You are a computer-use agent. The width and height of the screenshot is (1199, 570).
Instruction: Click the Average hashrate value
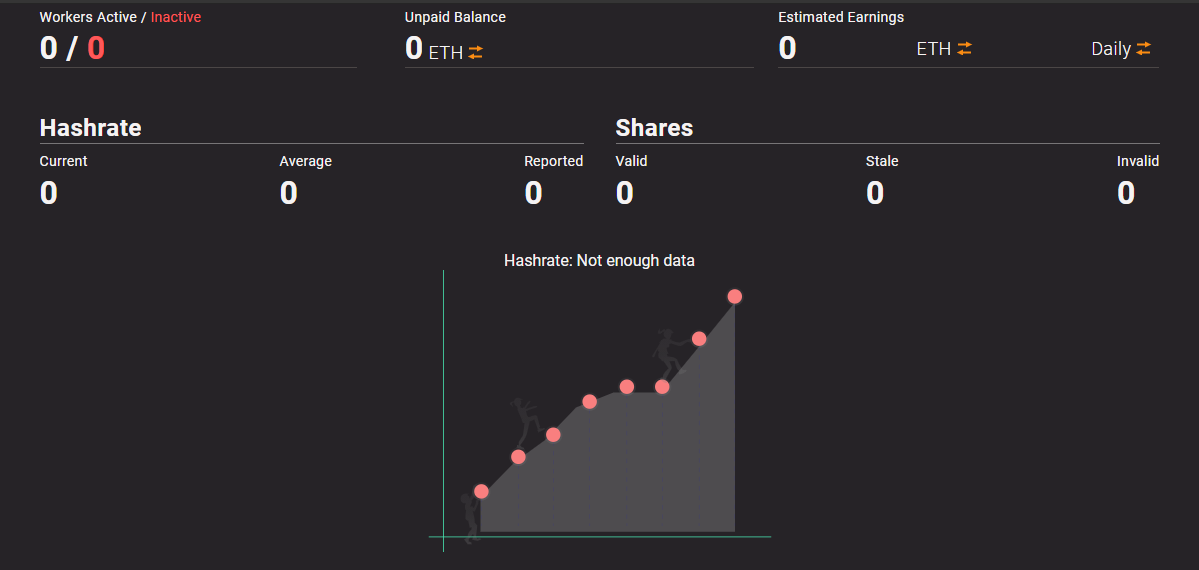(288, 193)
